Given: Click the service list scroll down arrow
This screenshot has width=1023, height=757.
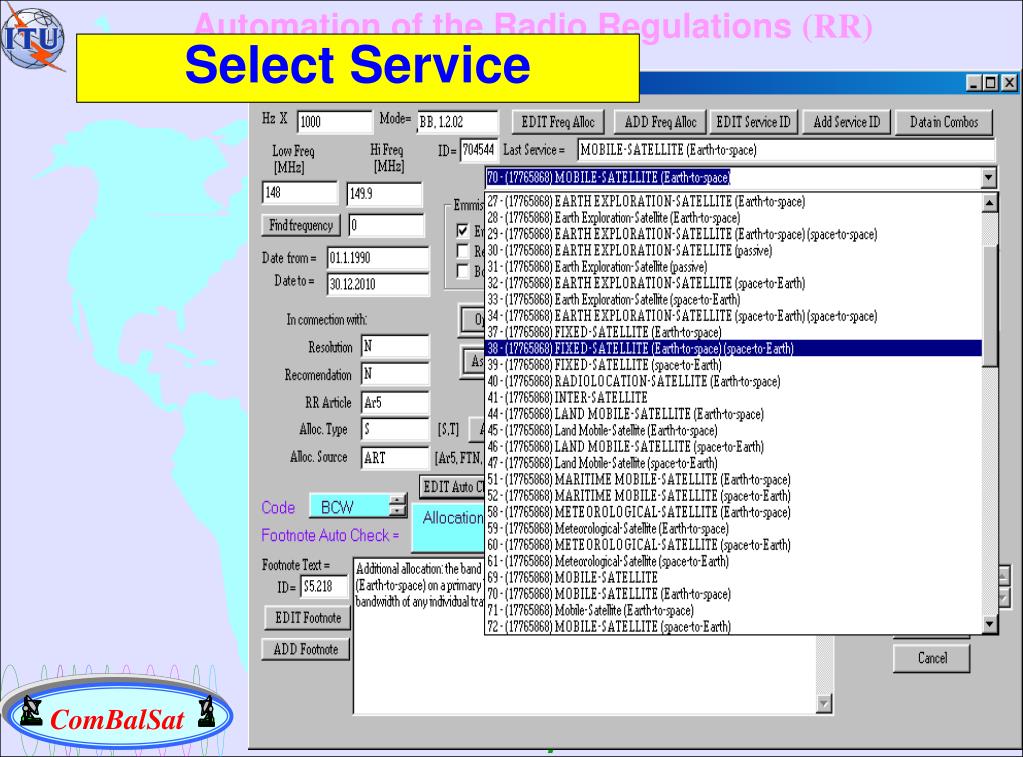Looking at the screenshot, I should [990, 625].
